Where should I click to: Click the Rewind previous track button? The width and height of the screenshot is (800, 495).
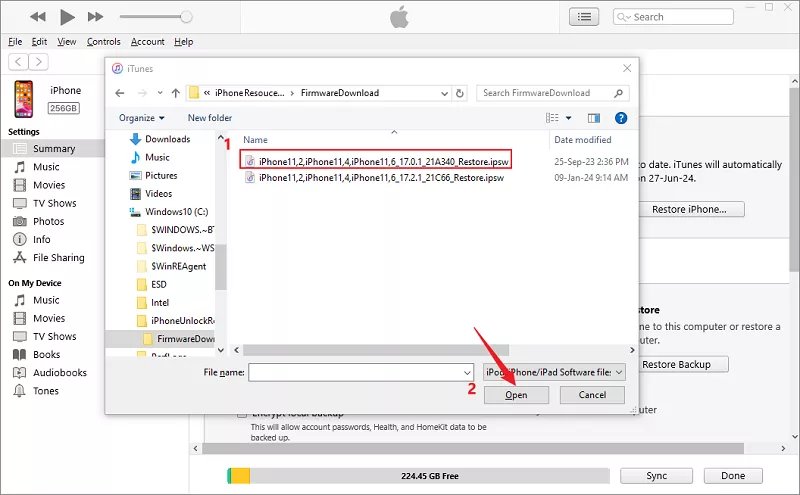37,17
